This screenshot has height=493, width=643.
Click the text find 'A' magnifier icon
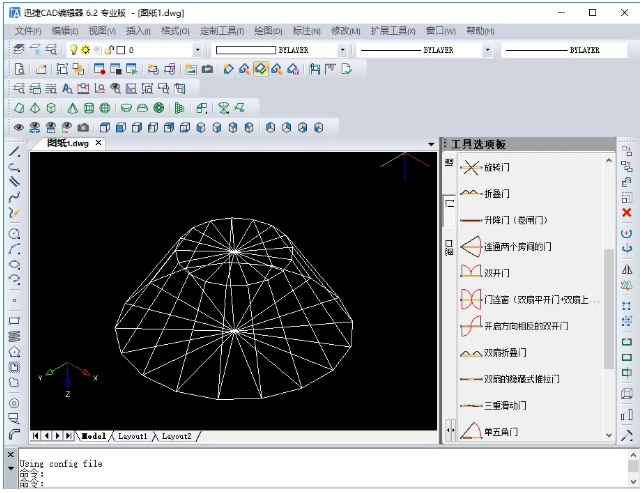coord(67,89)
